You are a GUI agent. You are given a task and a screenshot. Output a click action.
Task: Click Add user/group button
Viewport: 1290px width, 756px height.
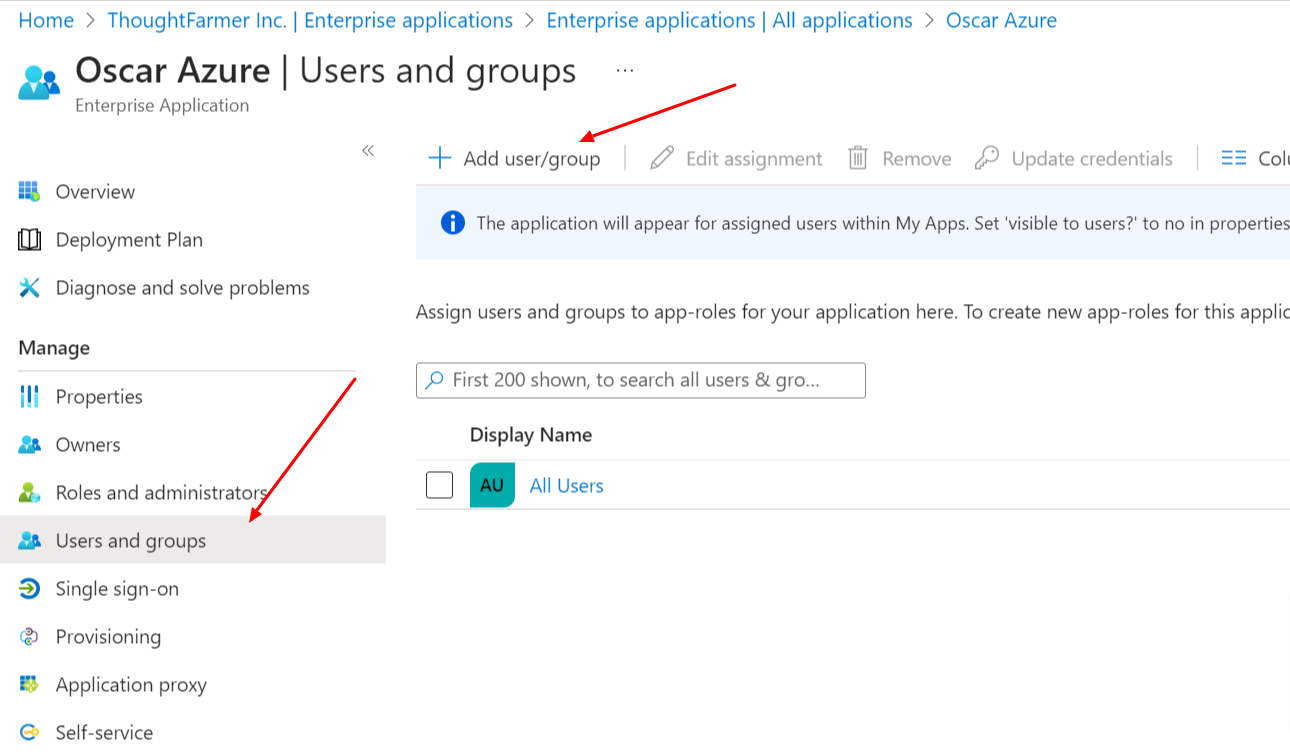[x=515, y=158]
